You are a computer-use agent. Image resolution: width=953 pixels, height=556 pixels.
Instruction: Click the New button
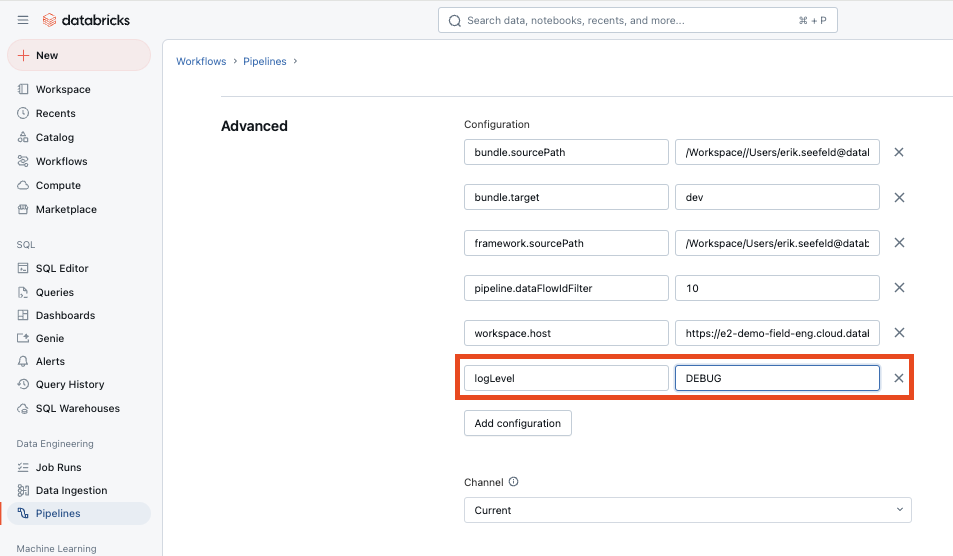point(78,55)
